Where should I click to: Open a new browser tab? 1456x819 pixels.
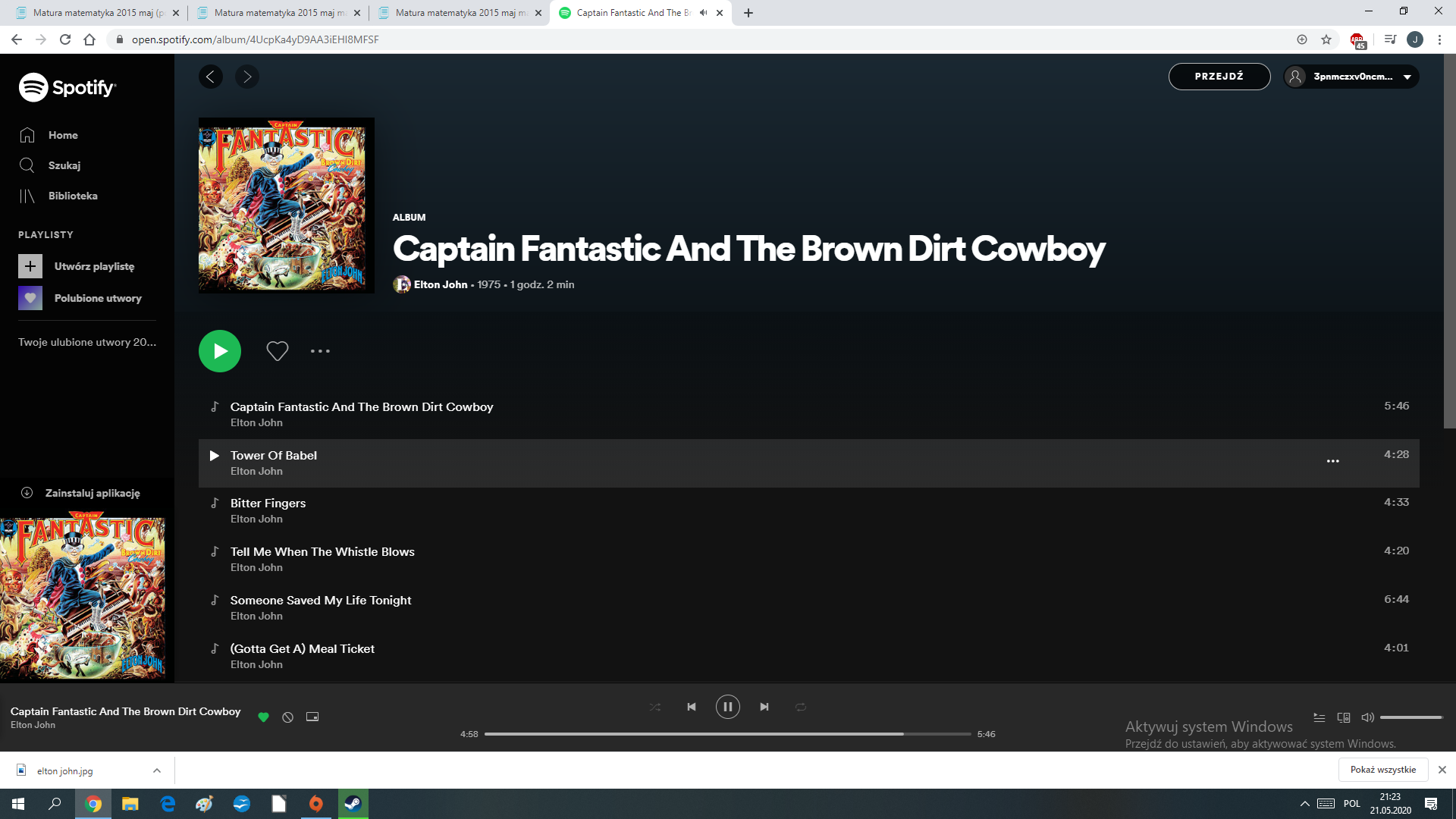click(x=748, y=13)
